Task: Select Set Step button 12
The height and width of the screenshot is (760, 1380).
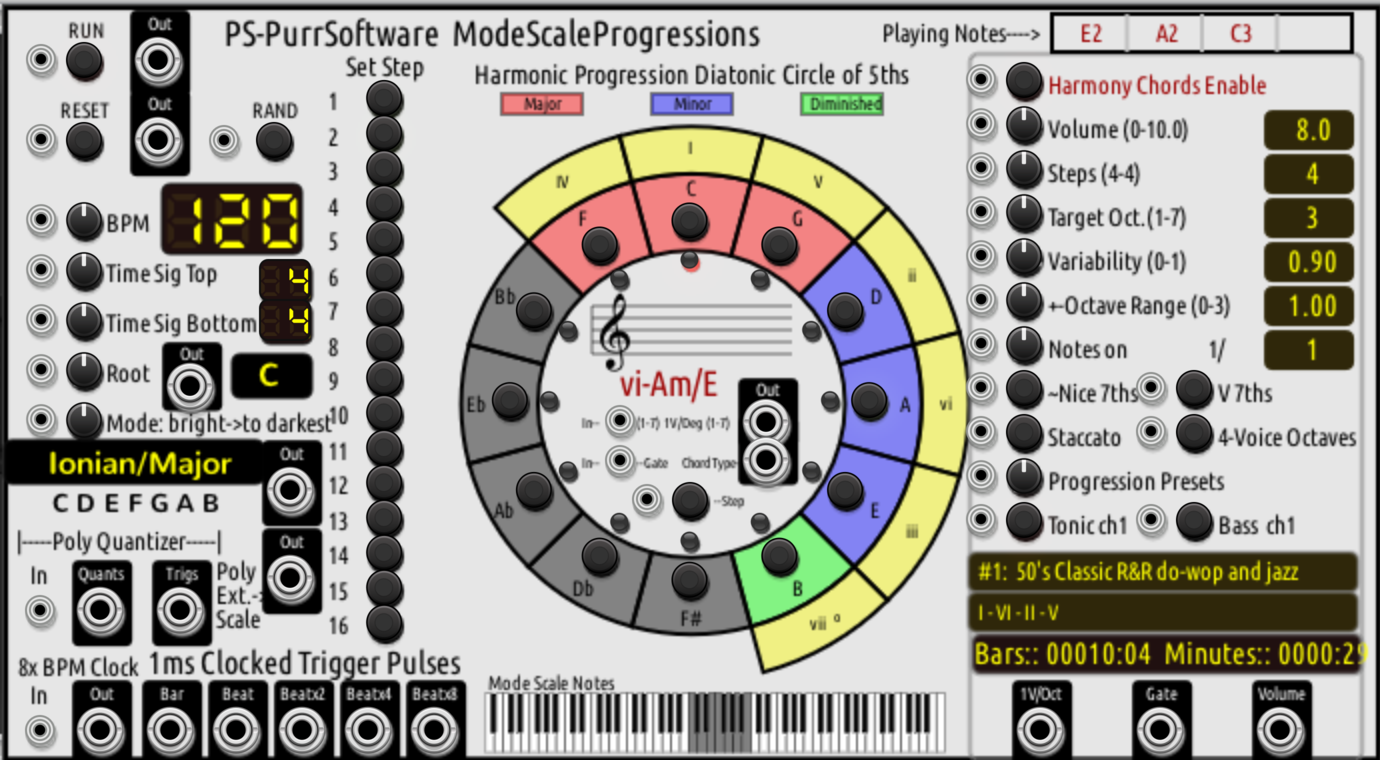Action: [385, 484]
